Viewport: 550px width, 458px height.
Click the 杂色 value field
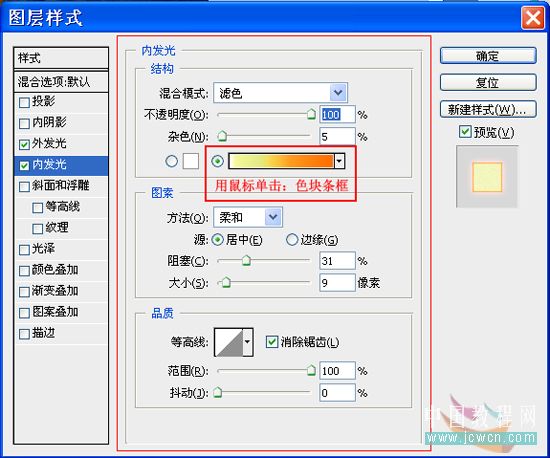337,136
